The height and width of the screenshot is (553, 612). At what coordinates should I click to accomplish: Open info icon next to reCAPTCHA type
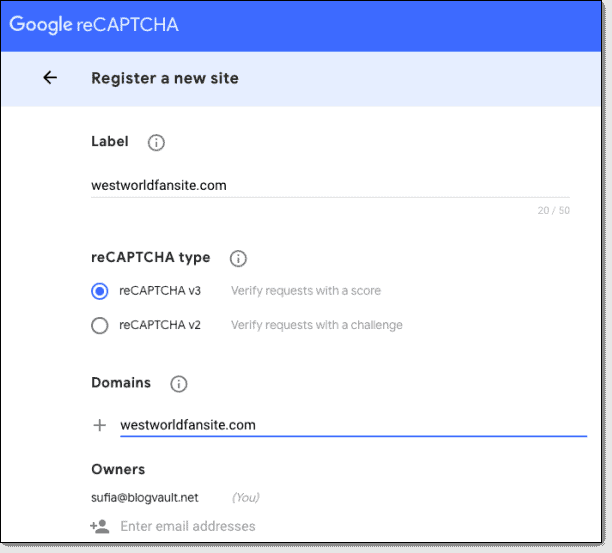pos(238,259)
